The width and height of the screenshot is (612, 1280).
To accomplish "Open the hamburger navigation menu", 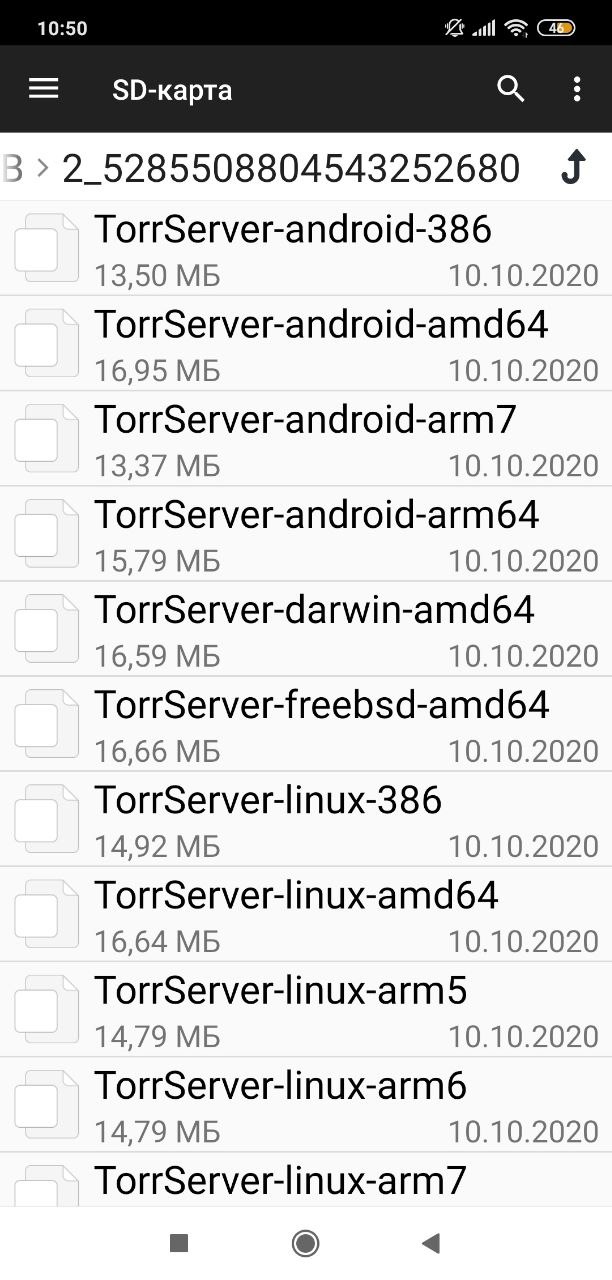I will click(x=44, y=89).
